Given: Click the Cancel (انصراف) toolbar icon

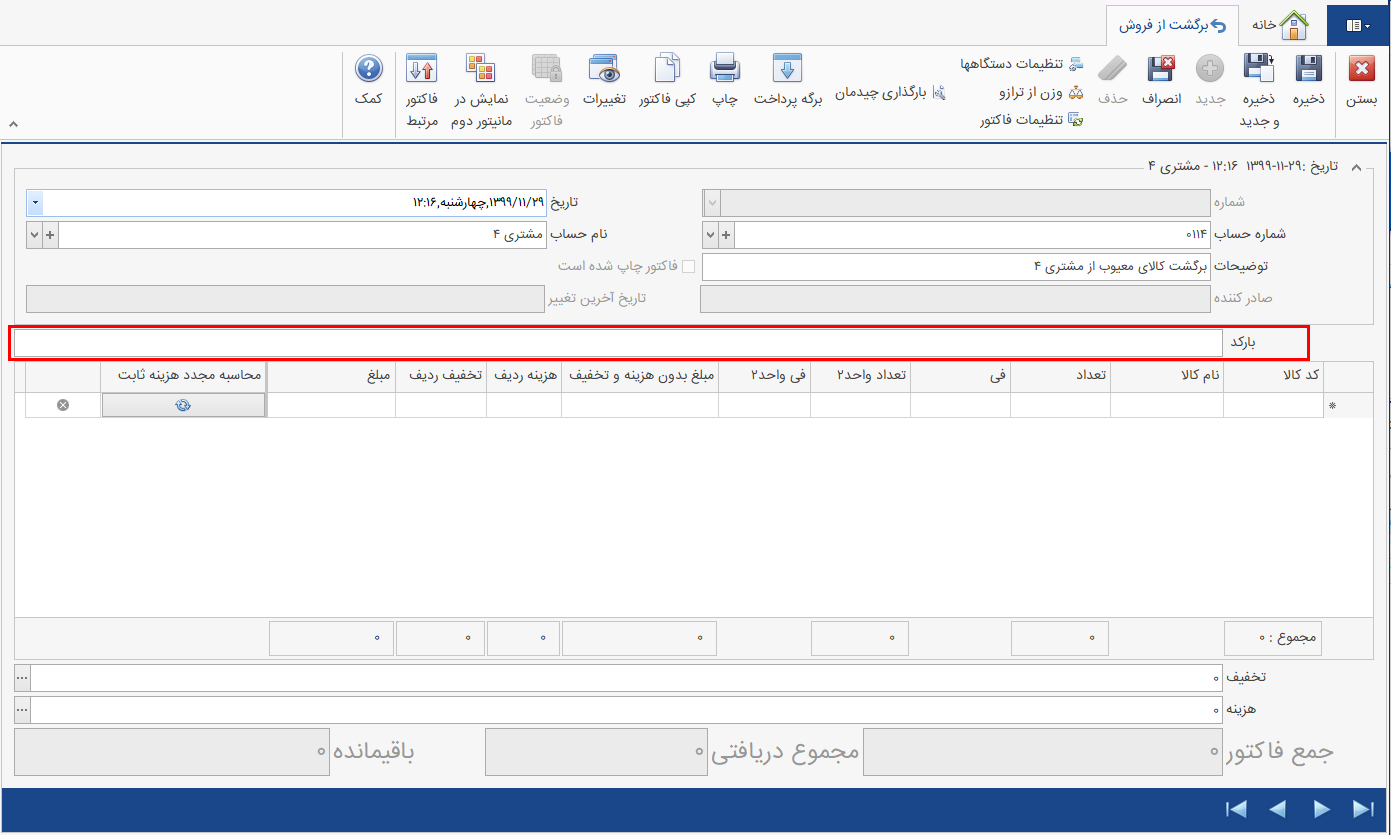Looking at the screenshot, I should click(1161, 70).
